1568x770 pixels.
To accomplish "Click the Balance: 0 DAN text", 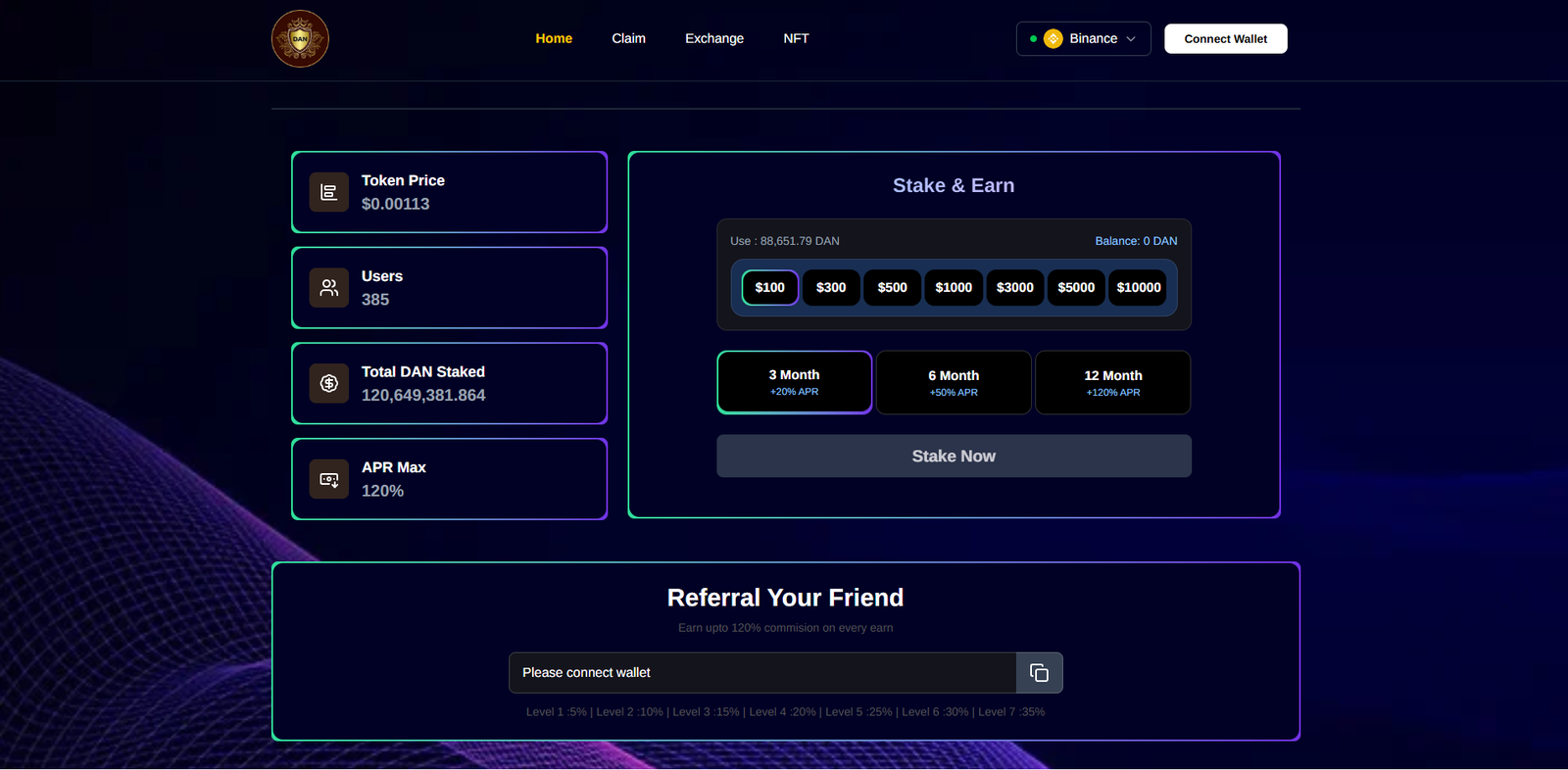I will pyautogui.click(x=1136, y=241).
